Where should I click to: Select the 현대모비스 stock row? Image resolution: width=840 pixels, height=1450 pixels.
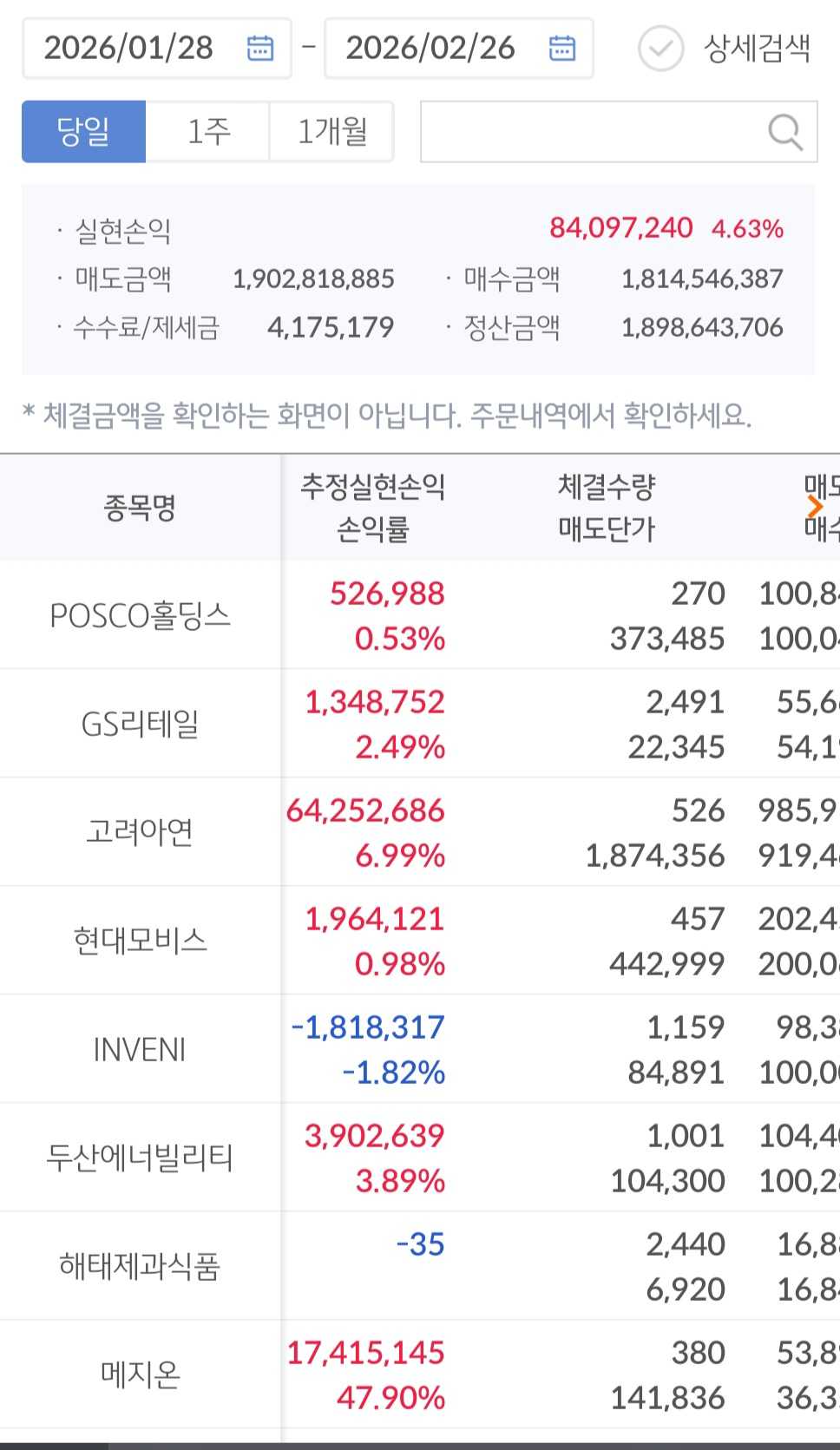click(140, 941)
